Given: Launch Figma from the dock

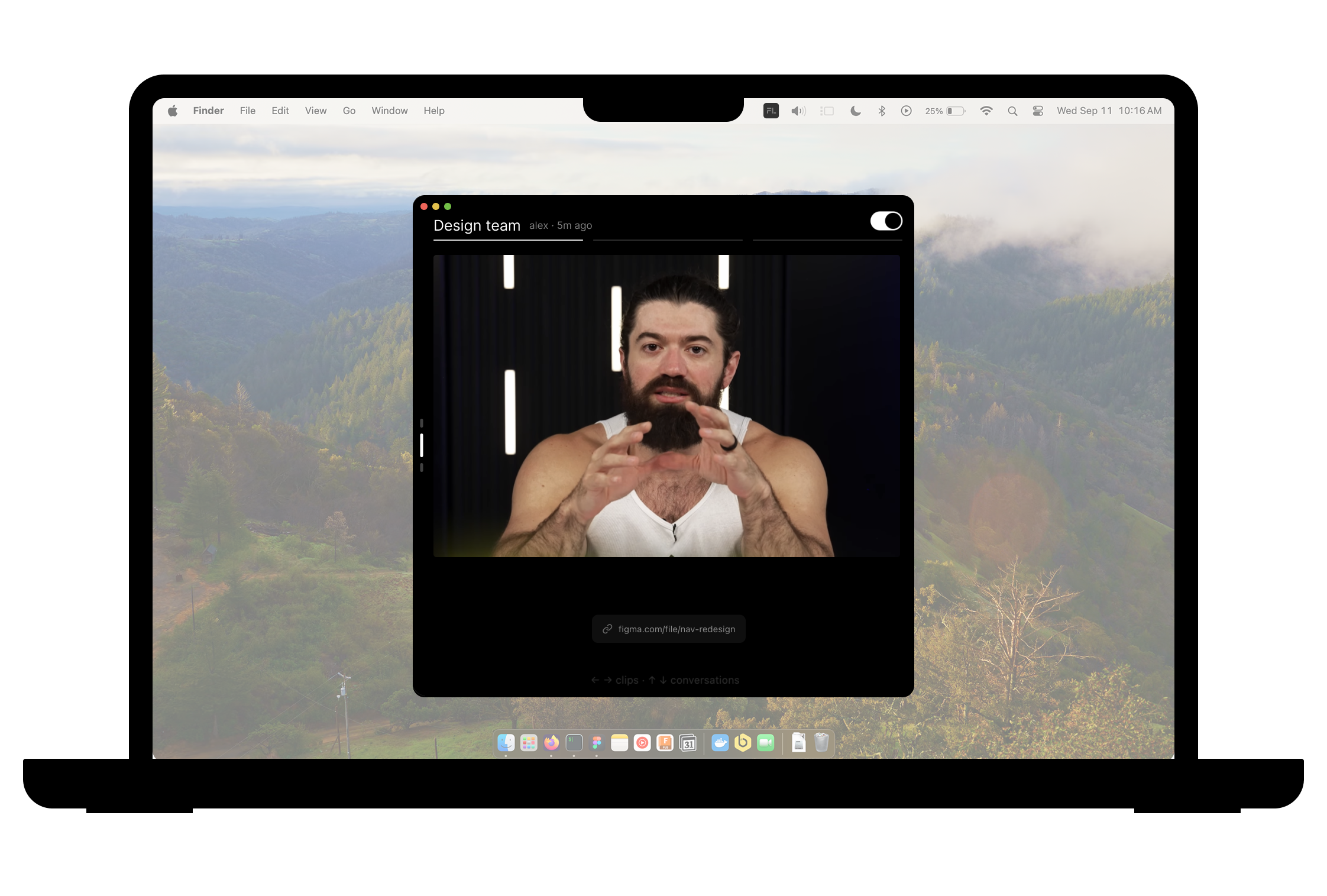Looking at the screenshot, I should pyautogui.click(x=597, y=743).
